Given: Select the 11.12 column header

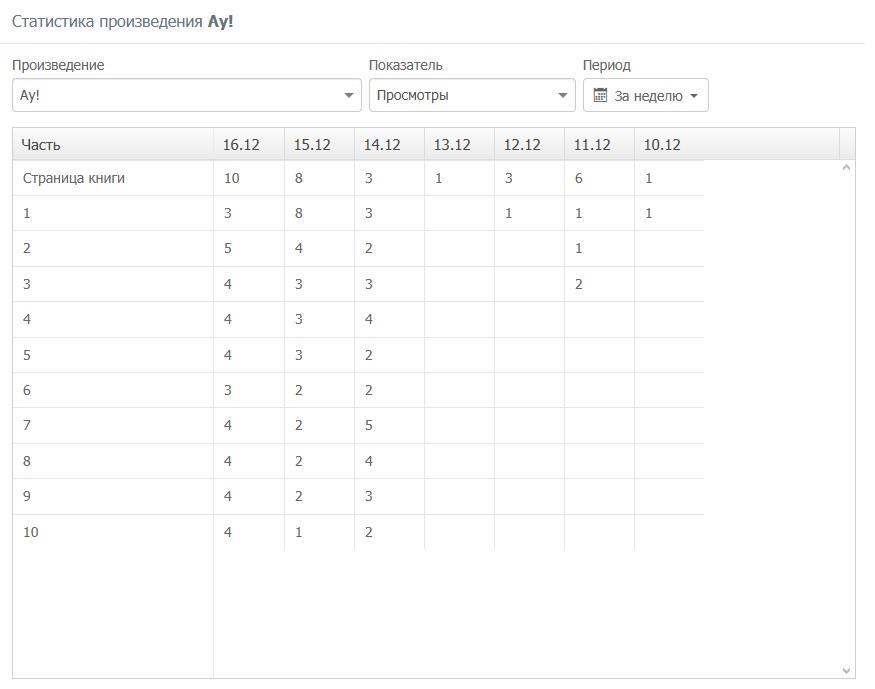Looking at the screenshot, I should click(592, 145).
